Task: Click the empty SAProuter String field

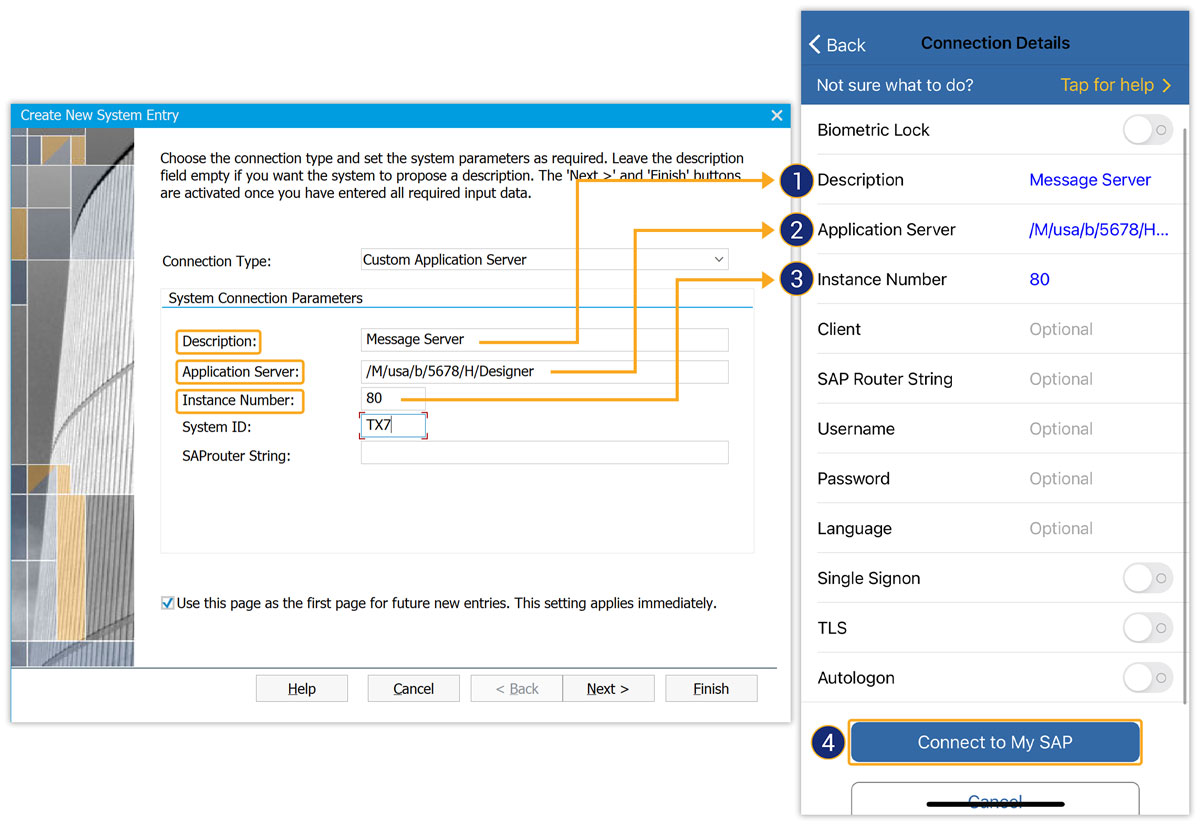Action: point(544,454)
